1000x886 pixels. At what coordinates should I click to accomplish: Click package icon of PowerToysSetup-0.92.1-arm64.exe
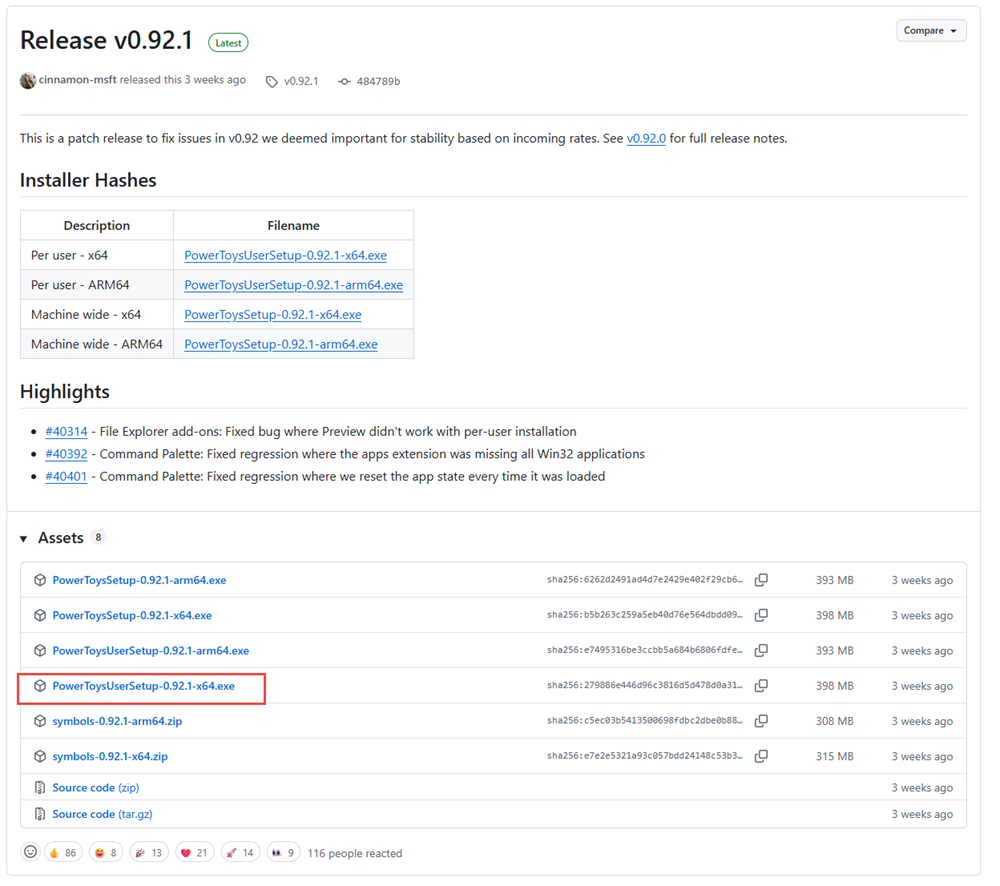[x=40, y=580]
